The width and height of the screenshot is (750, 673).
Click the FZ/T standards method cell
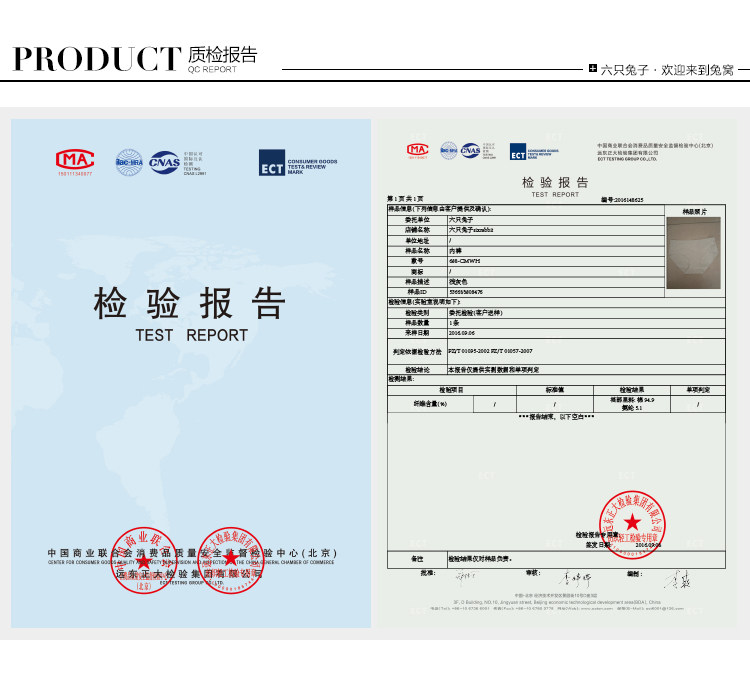(x=586, y=352)
